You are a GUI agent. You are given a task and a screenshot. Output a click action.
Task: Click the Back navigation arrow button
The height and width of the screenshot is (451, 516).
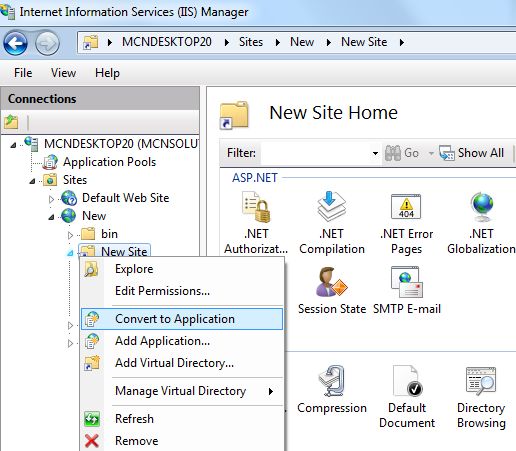15,43
